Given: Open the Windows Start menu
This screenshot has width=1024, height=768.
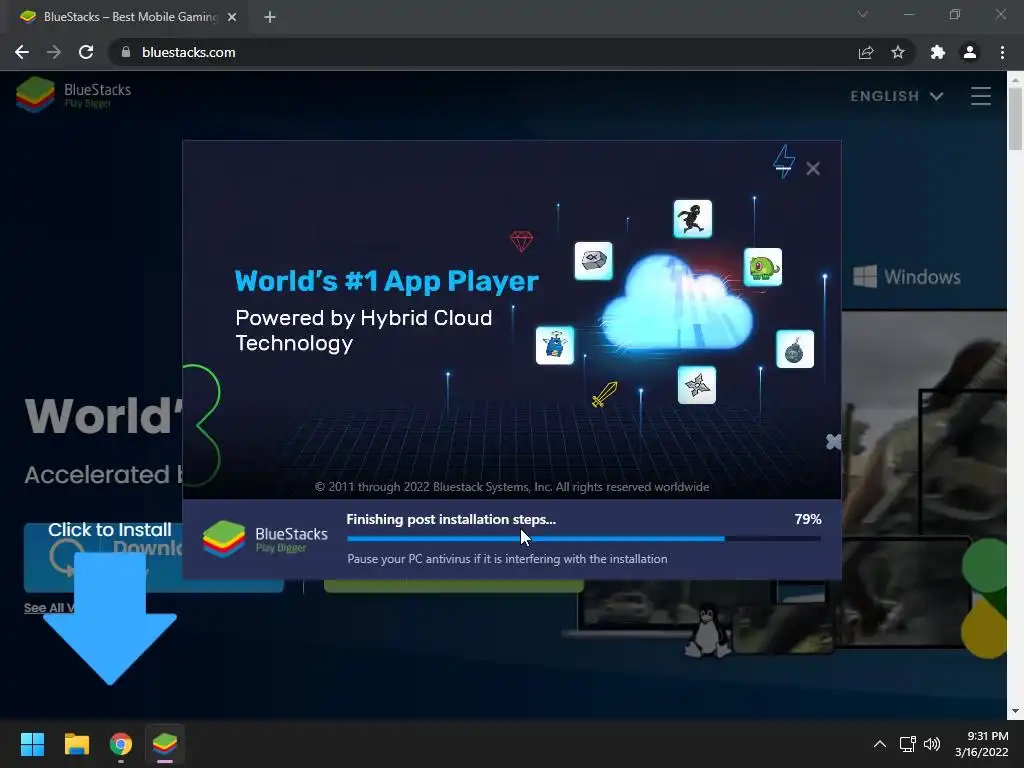Looking at the screenshot, I should point(32,744).
